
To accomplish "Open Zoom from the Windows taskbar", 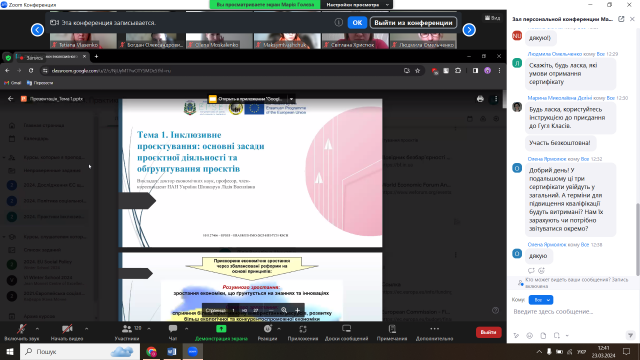I will point(193,351).
